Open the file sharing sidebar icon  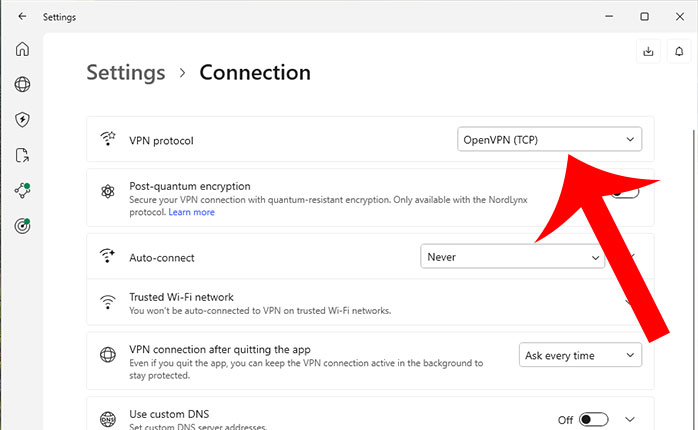tap(22, 154)
